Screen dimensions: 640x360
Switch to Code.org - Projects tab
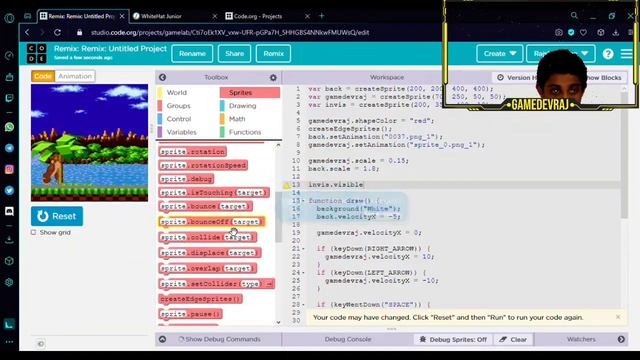(267, 16)
